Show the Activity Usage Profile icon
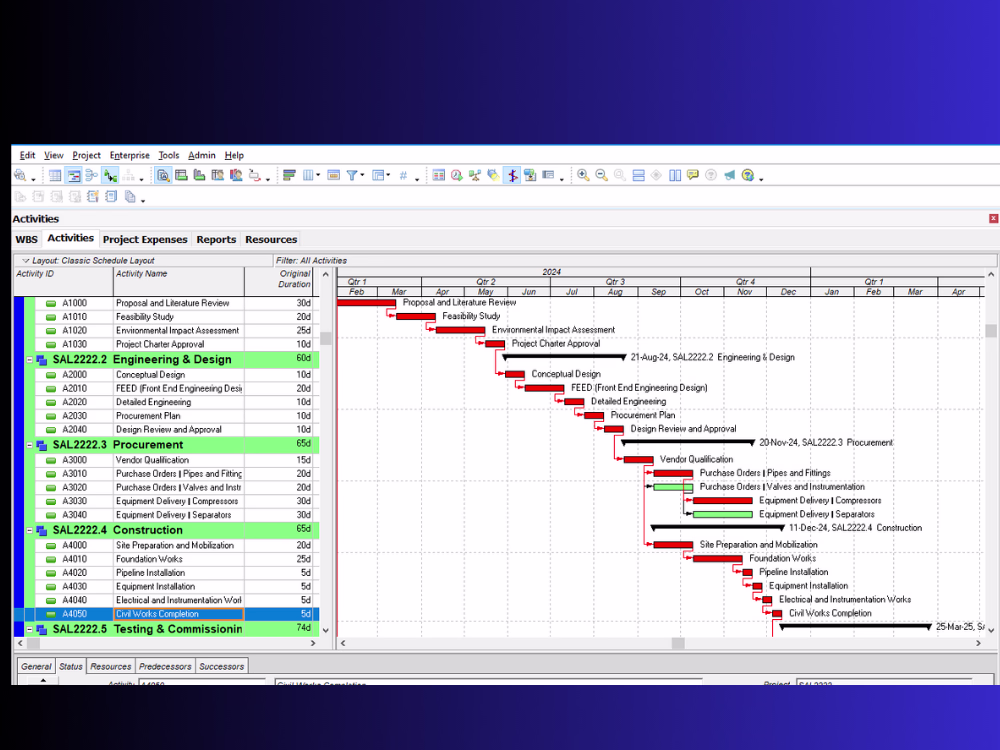 199,175
